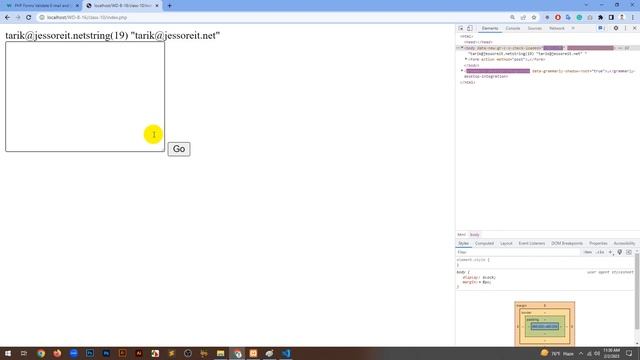Screen dimensions: 640x360
Task: Open a new browser tab with plus
Action: [169, 6]
